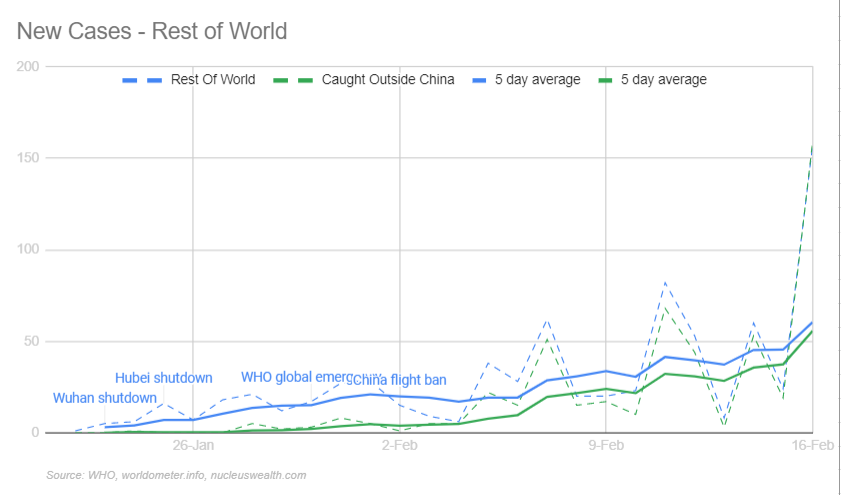Click the green dashed Caught Outside China legend swatch
The width and height of the screenshot is (841, 495).
tap(291, 80)
